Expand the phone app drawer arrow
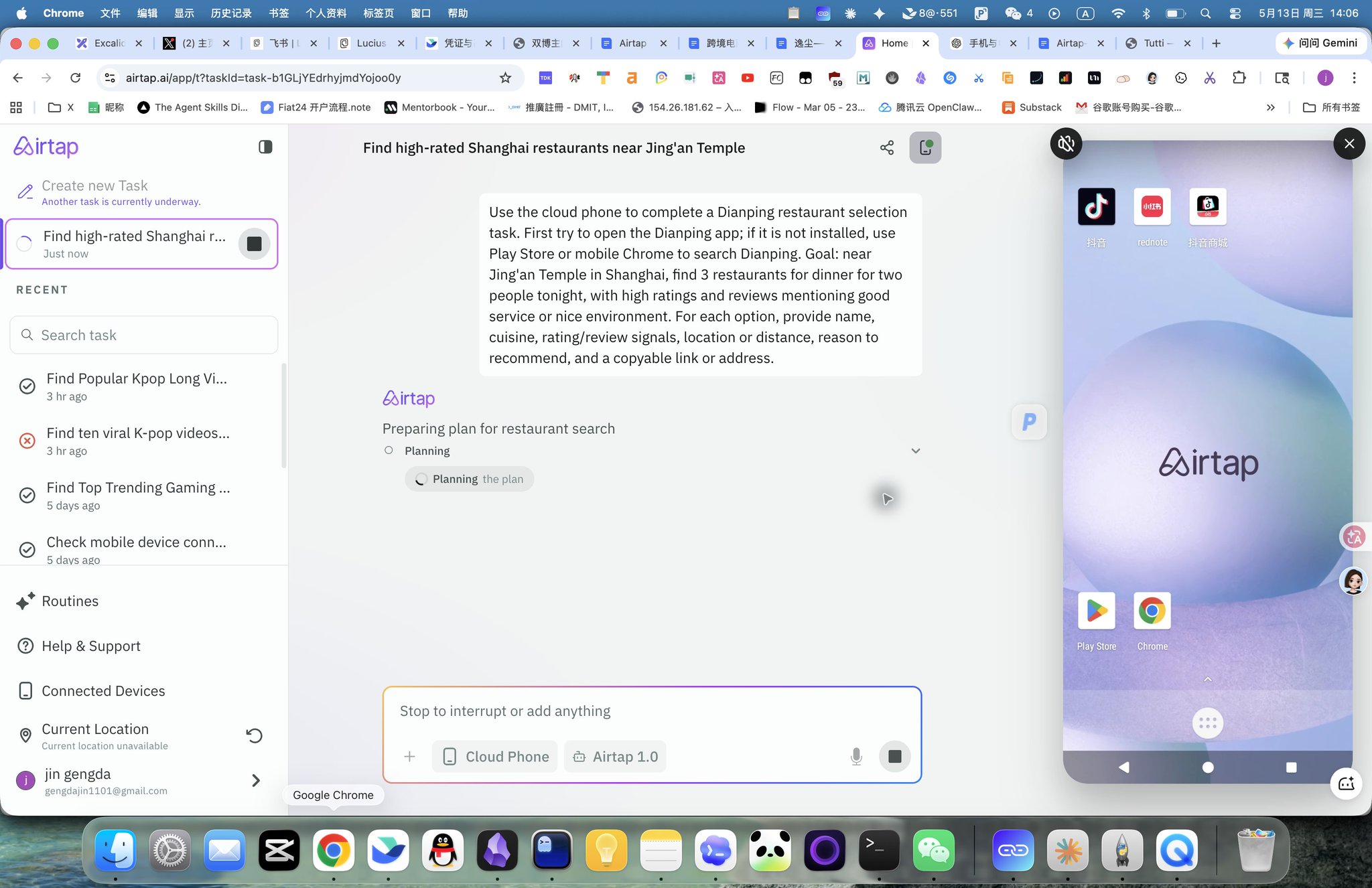Image resolution: width=1372 pixels, height=888 pixels. [x=1208, y=679]
